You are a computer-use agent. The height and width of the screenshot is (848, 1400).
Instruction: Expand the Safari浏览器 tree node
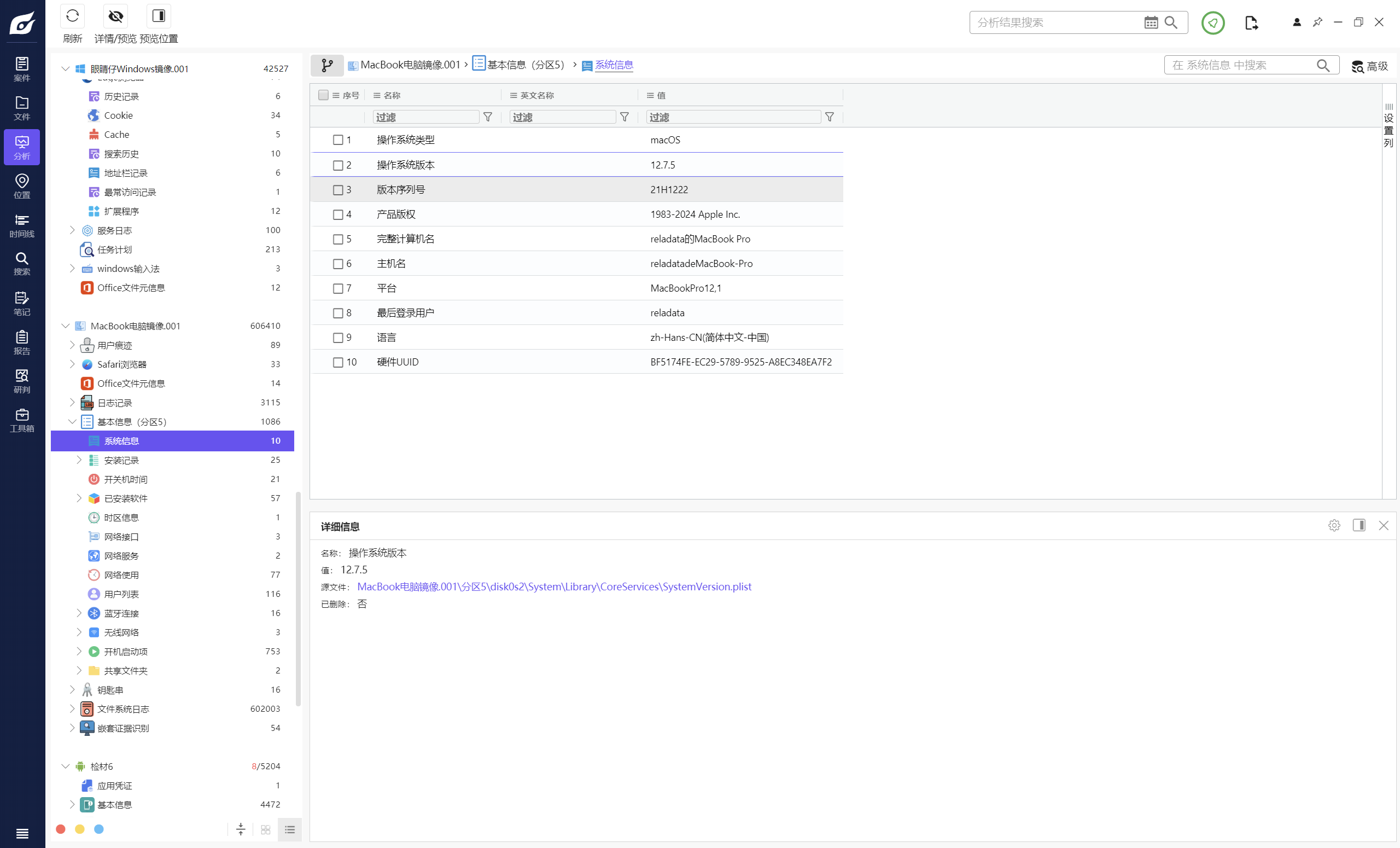(72, 364)
